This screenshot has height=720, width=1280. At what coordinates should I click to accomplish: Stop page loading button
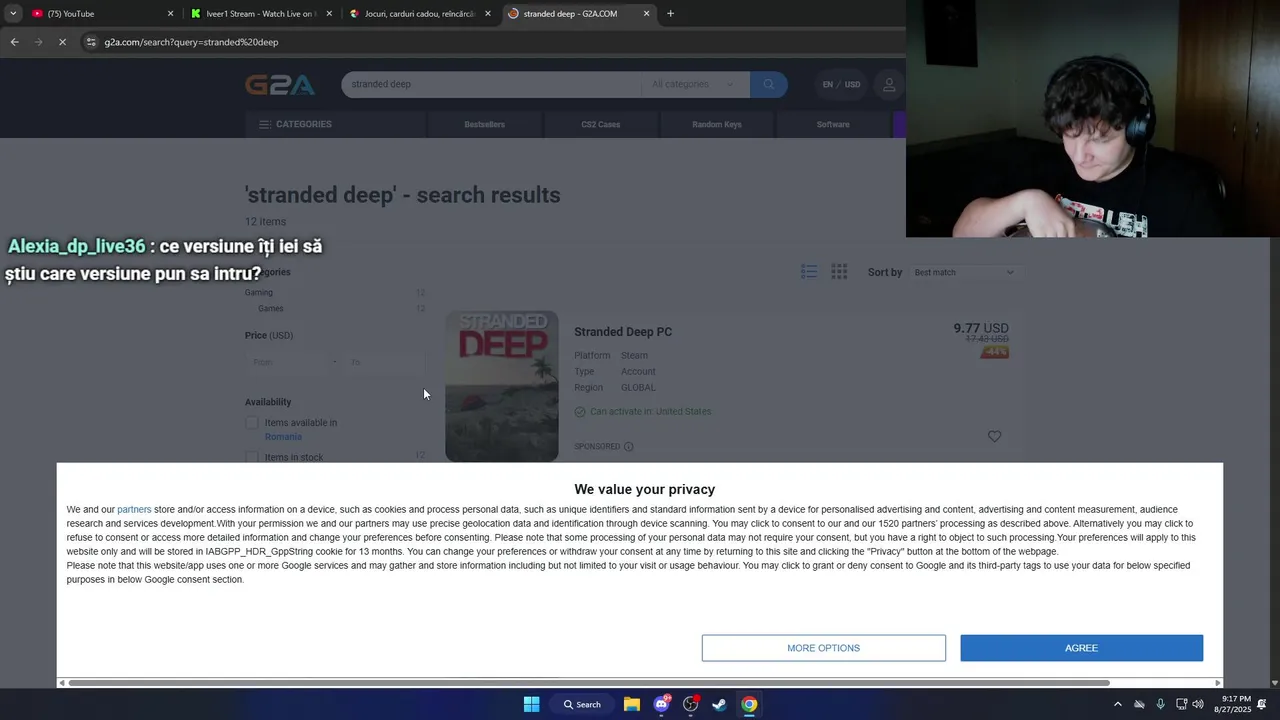click(62, 42)
